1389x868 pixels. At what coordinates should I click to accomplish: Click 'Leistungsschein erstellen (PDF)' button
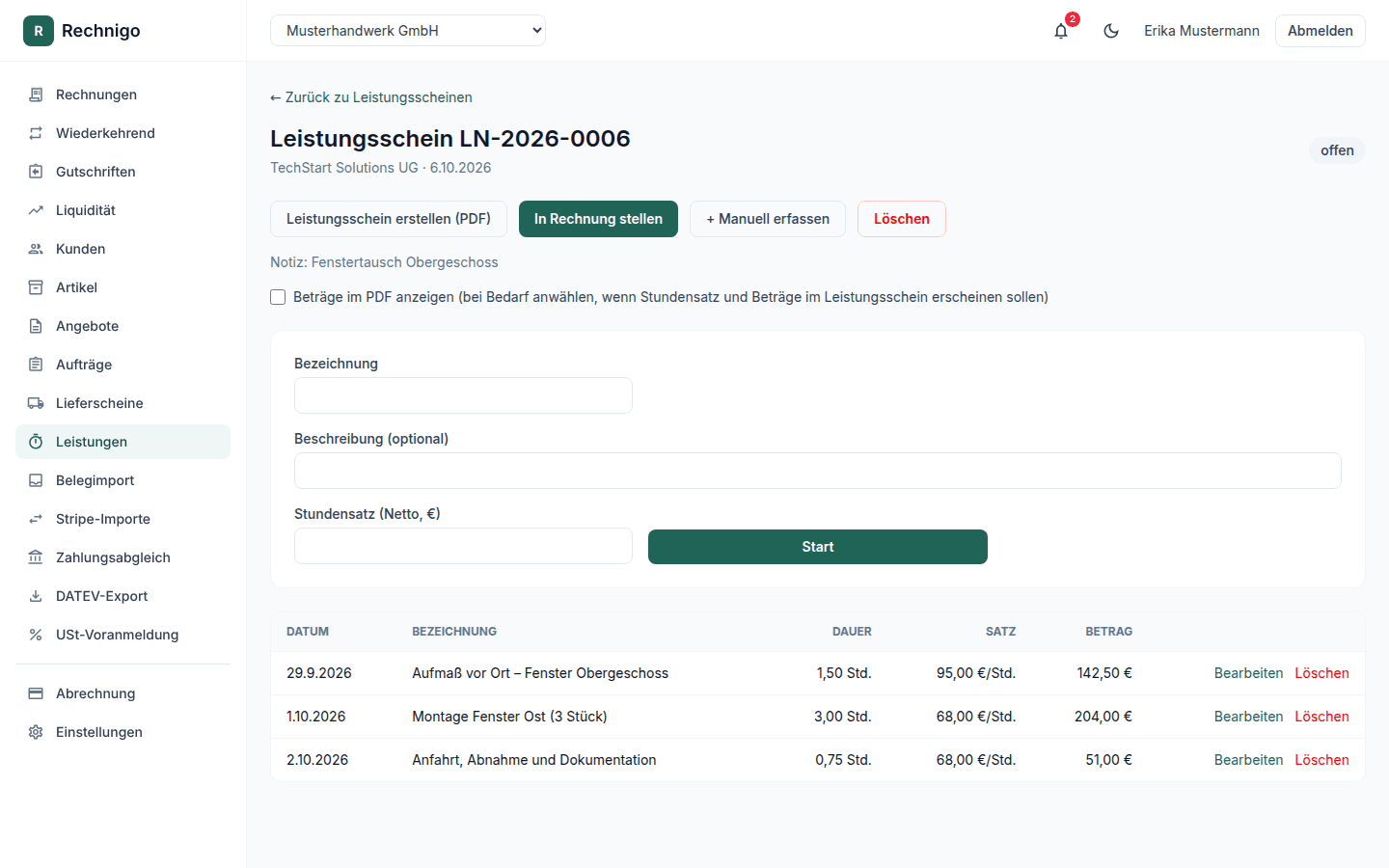click(389, 219)
